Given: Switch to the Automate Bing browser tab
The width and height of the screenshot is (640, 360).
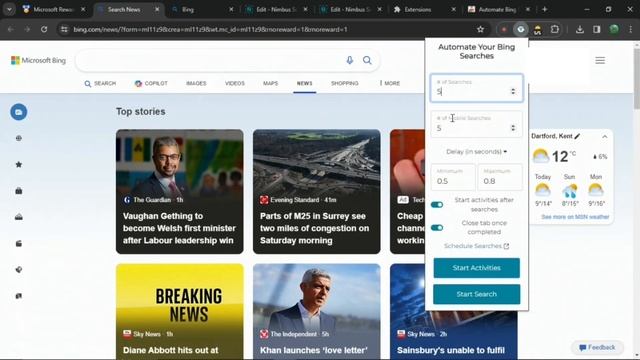Looking at the screenshot, I should pos(499,9).
